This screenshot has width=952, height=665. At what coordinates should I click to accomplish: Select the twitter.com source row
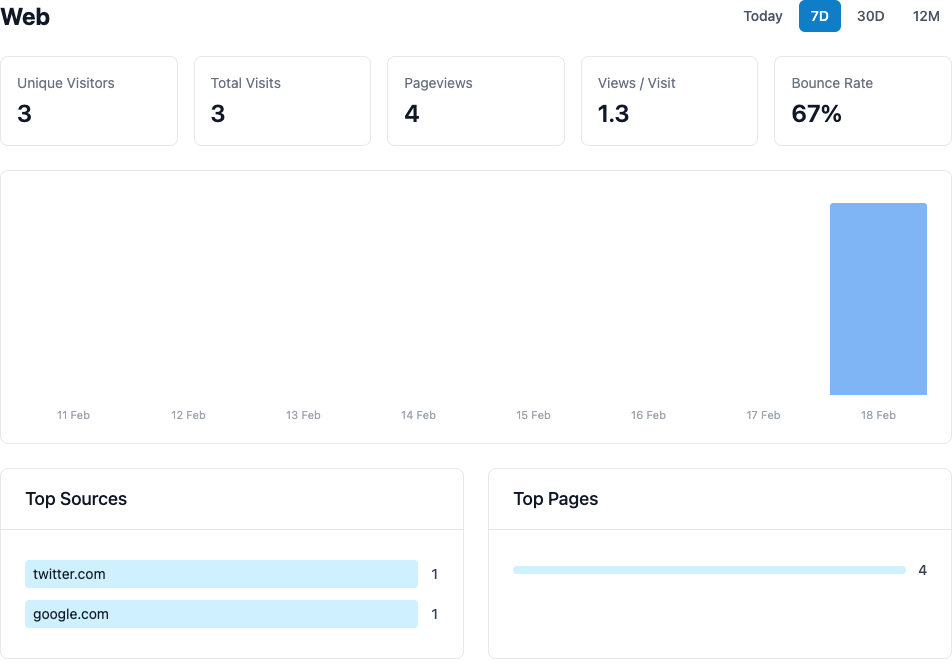tap(222, 573)
